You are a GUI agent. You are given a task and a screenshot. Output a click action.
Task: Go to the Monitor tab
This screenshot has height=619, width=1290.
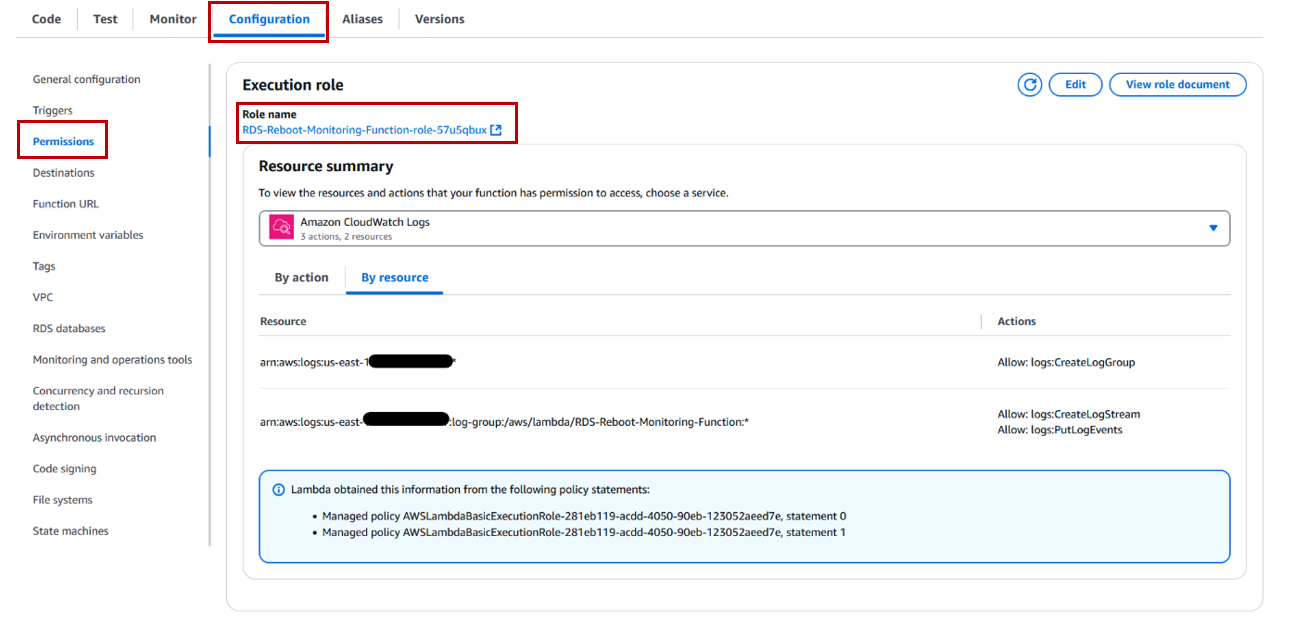pos(173,19)
